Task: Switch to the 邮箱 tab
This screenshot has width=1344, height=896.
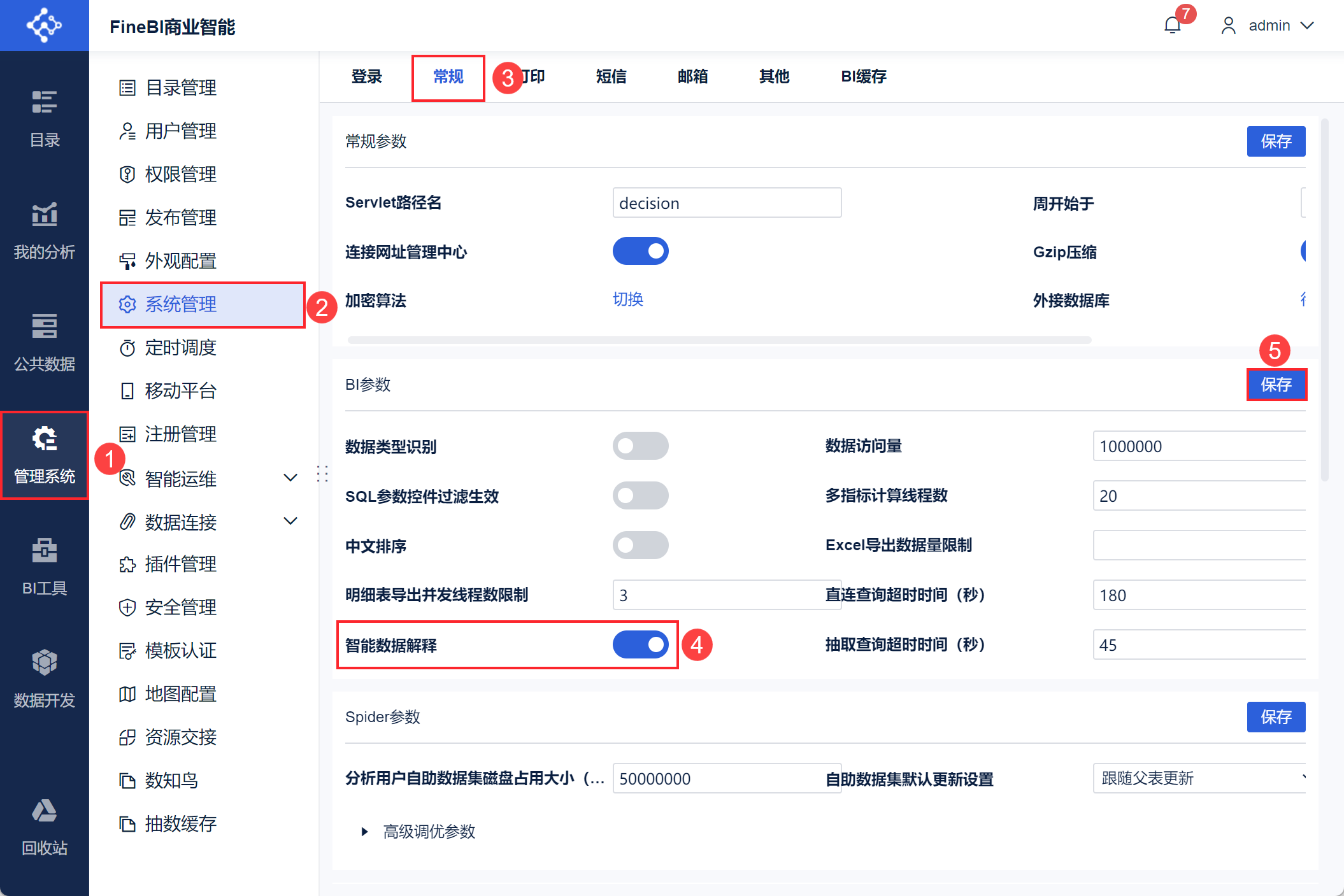Action: click(x=692, y=76)
